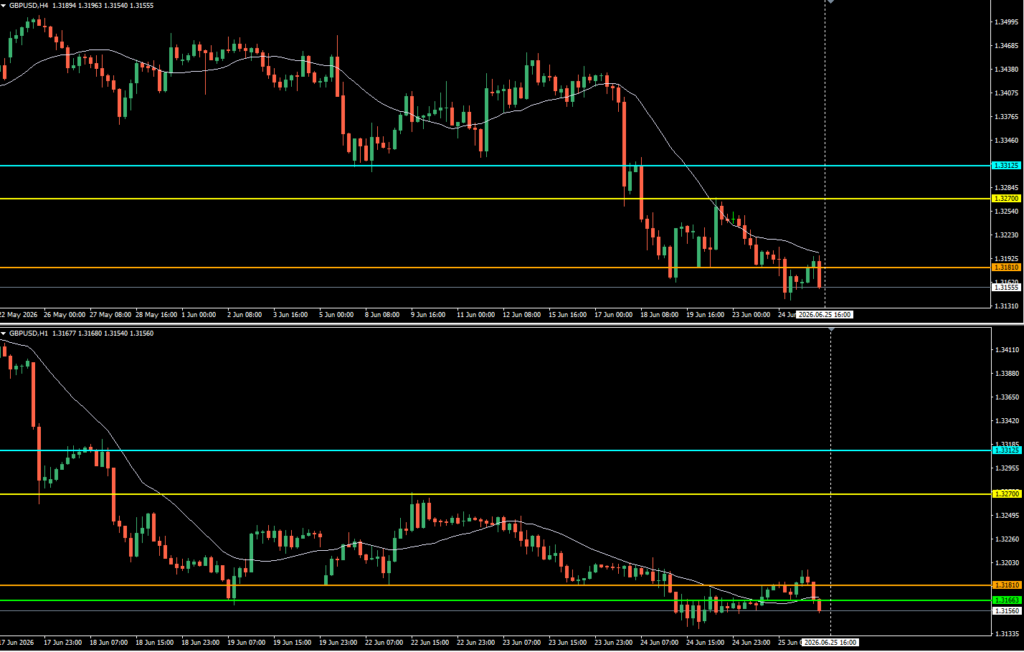Click yellow 1.32700 price tag in H4 chart
This screenshot has height=652, width=1024.
(1006, 199)
